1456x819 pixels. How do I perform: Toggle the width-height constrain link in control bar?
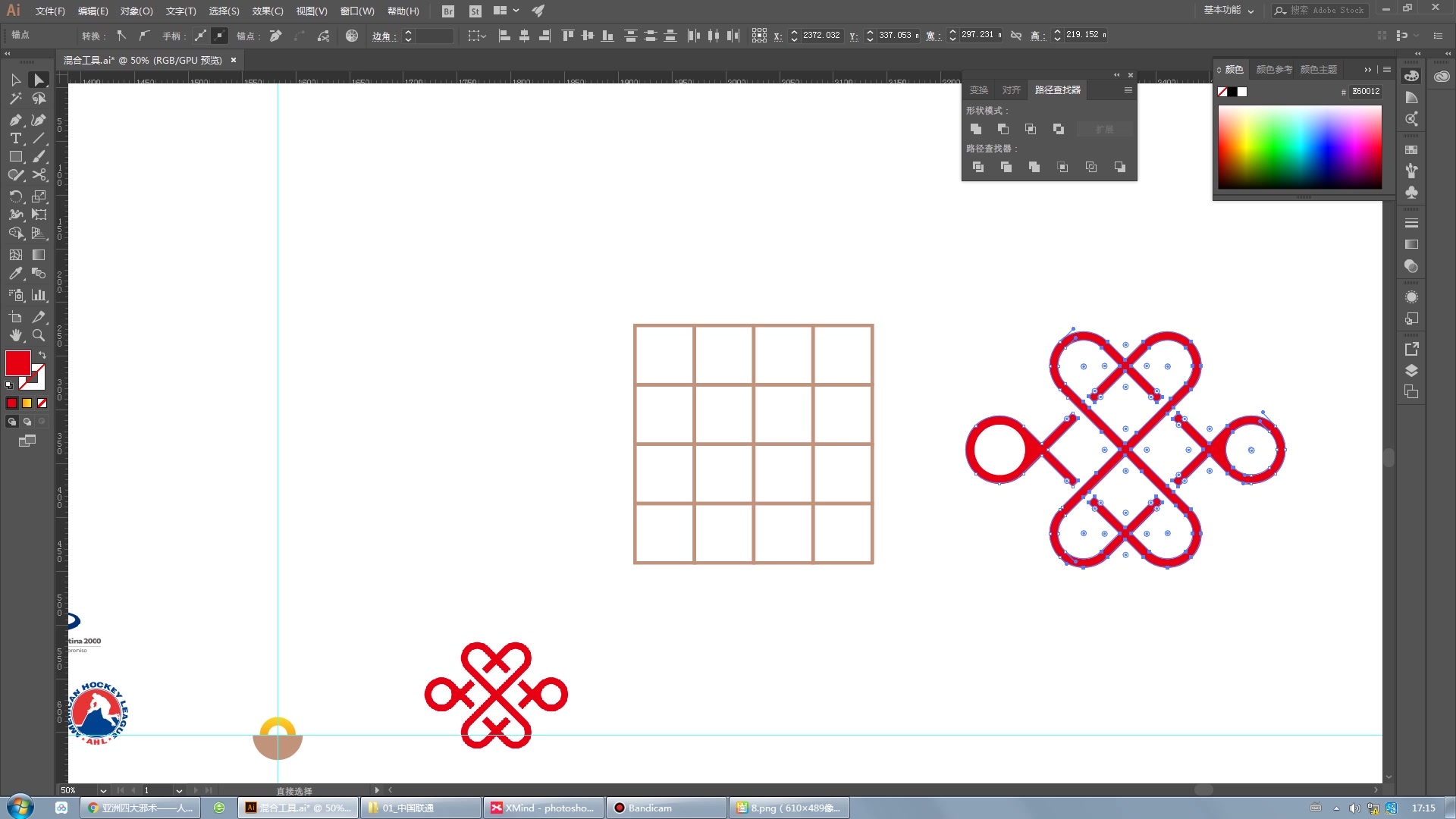1016,35
